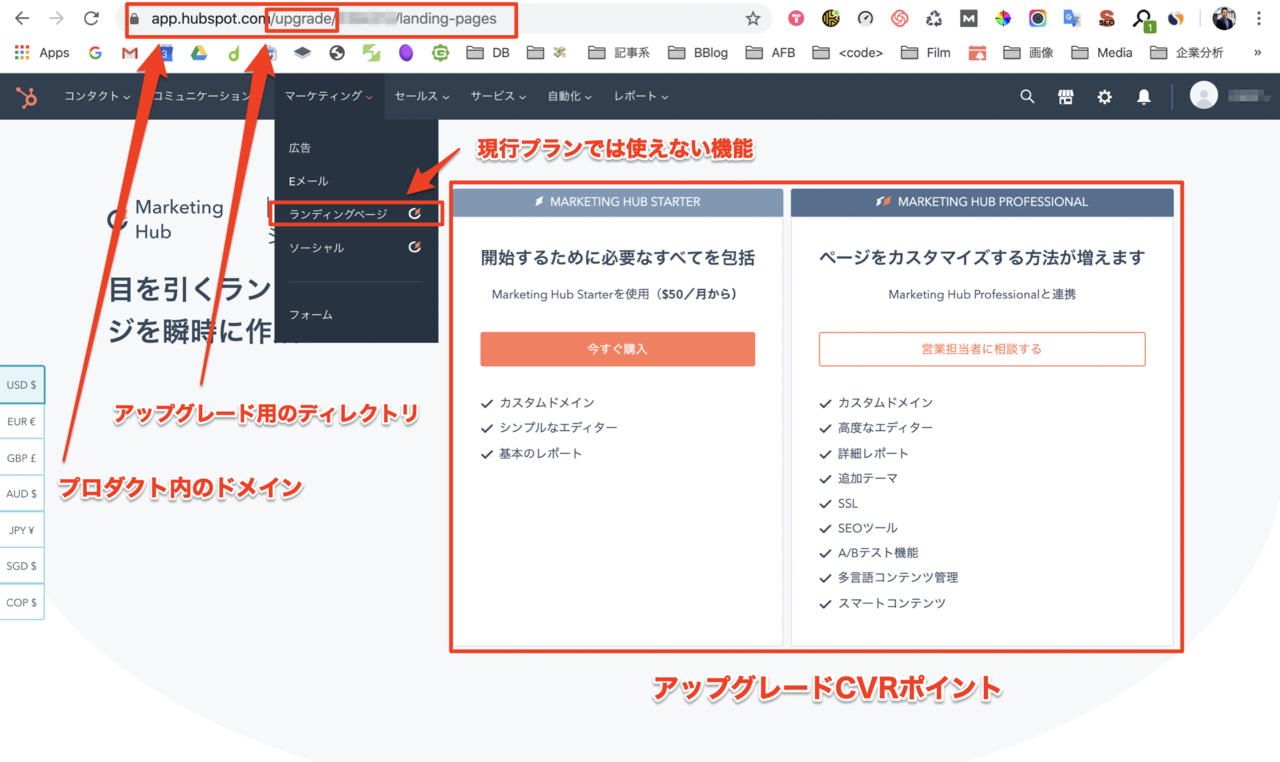This screenshot has height=762, width=1280.
Task: Click the recycle arrows extension icon
Action: coord(934,18)
